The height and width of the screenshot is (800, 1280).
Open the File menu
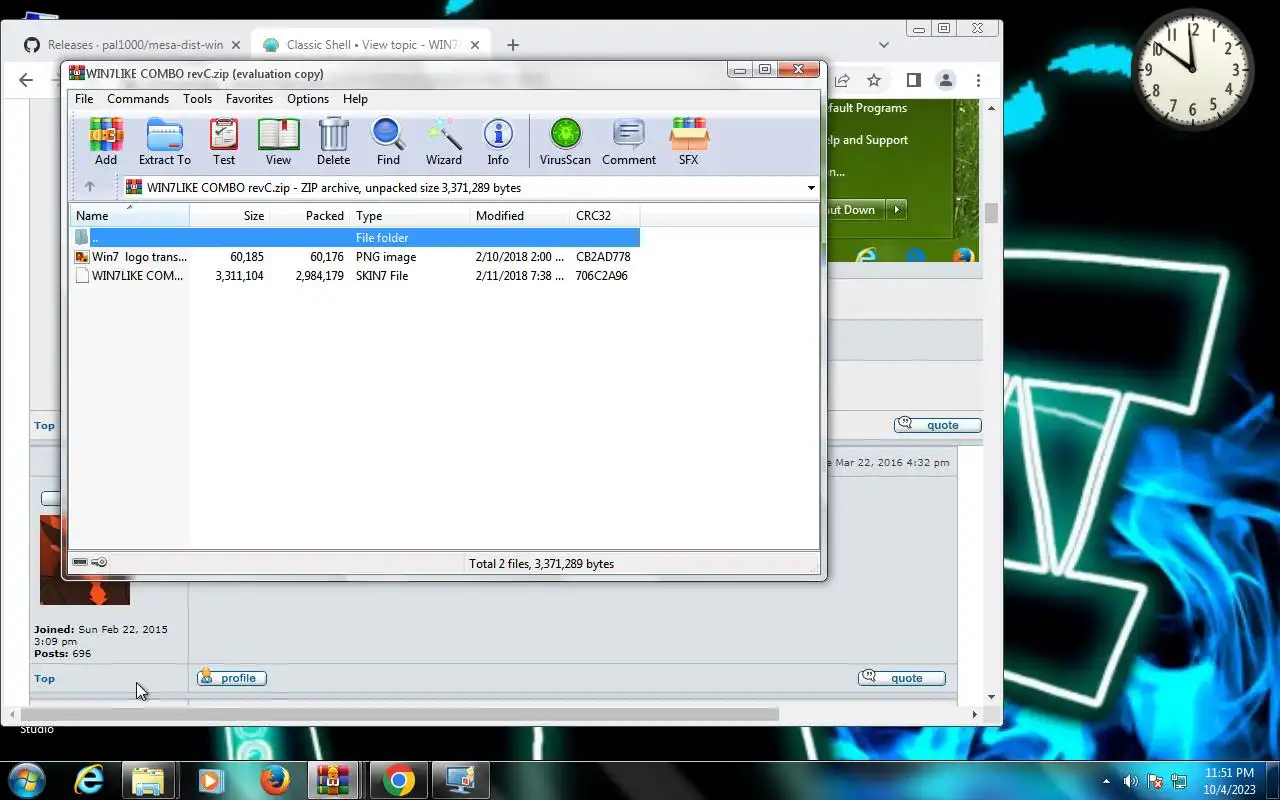coord(84,99)
